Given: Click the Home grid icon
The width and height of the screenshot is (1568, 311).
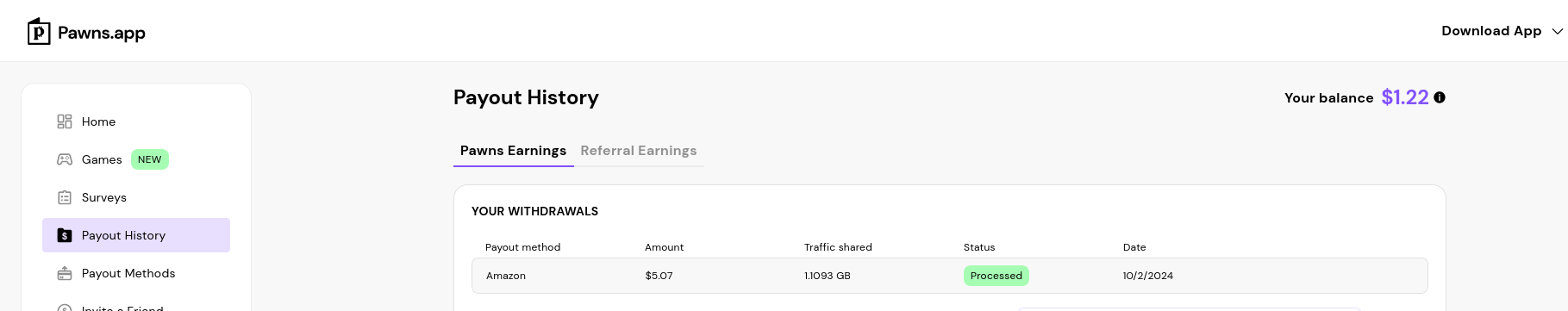Looking at the screenshot, I should pyautogui.click(x=65, y=121).
